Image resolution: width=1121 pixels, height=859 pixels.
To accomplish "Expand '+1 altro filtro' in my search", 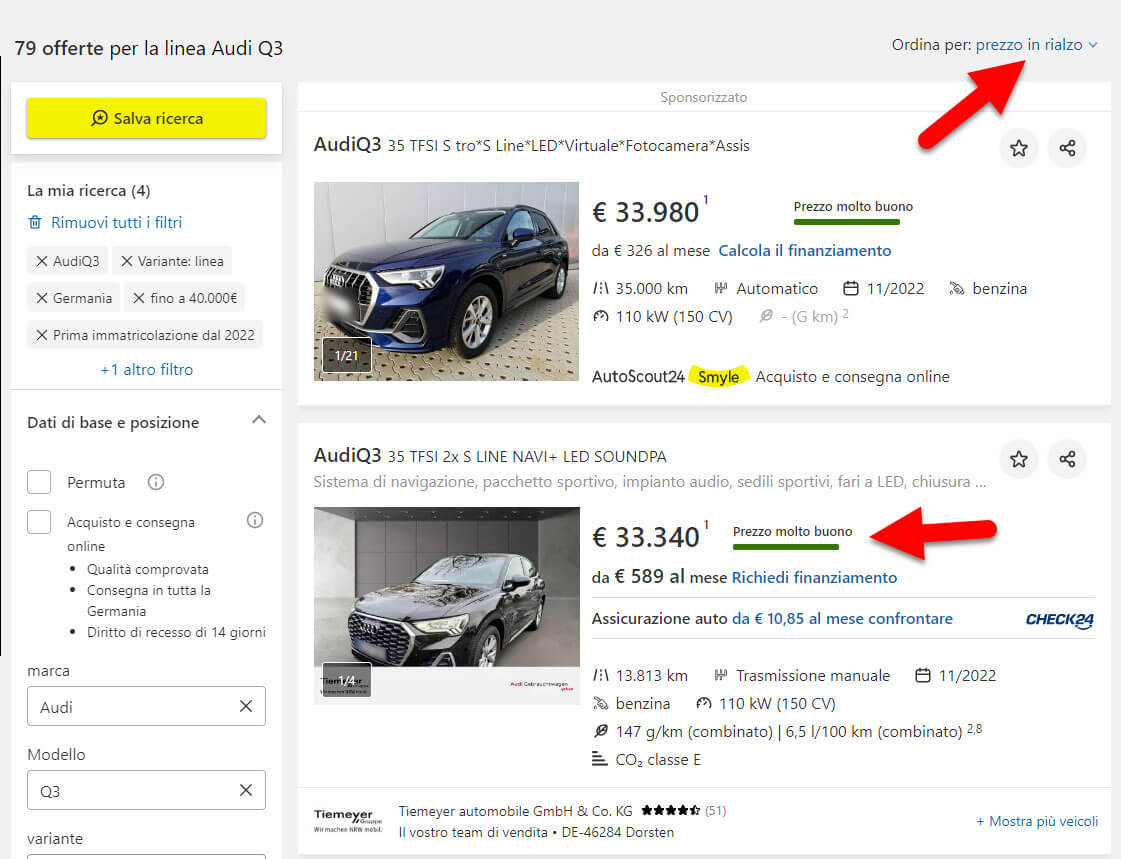I will click(x=146, y=369).
